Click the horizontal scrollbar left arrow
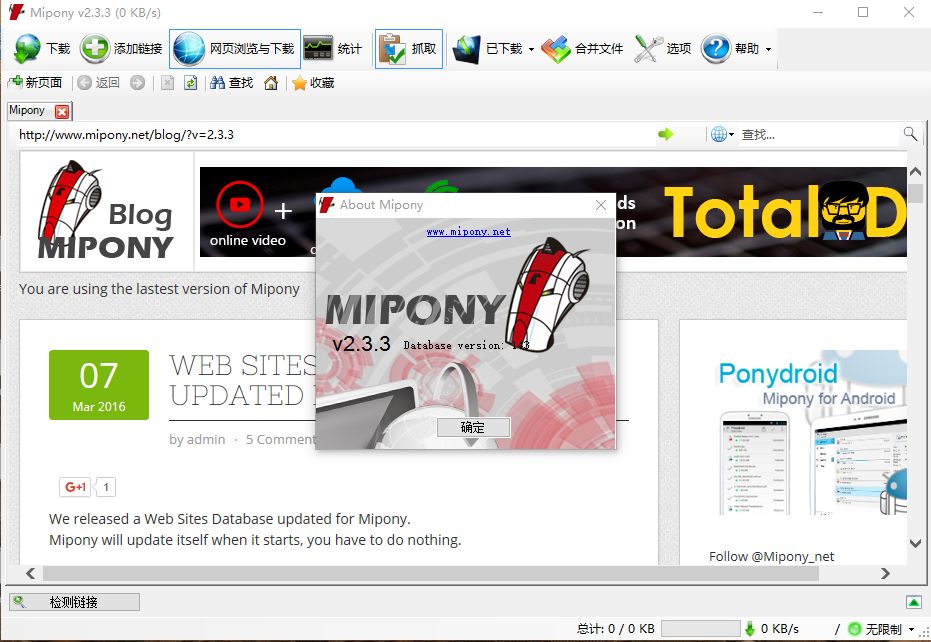This screenshot has height=642, width=931. point(31,573)
